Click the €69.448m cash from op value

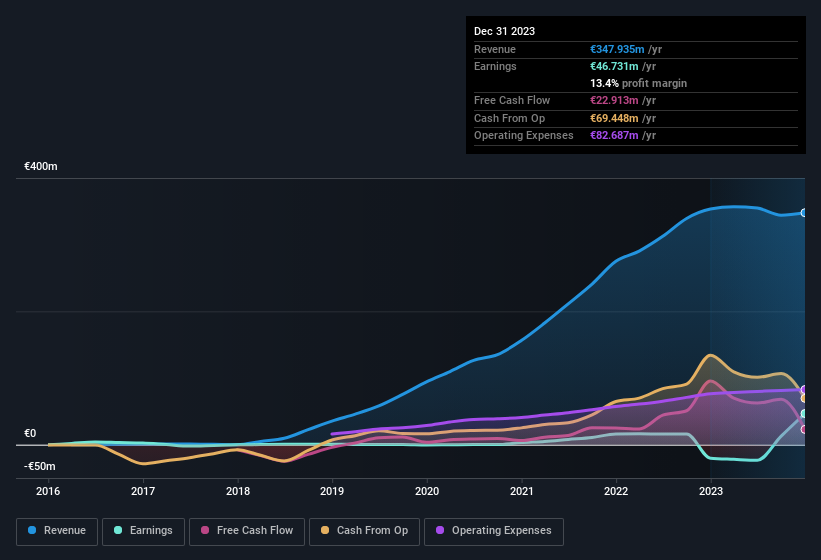coord(614,118)
